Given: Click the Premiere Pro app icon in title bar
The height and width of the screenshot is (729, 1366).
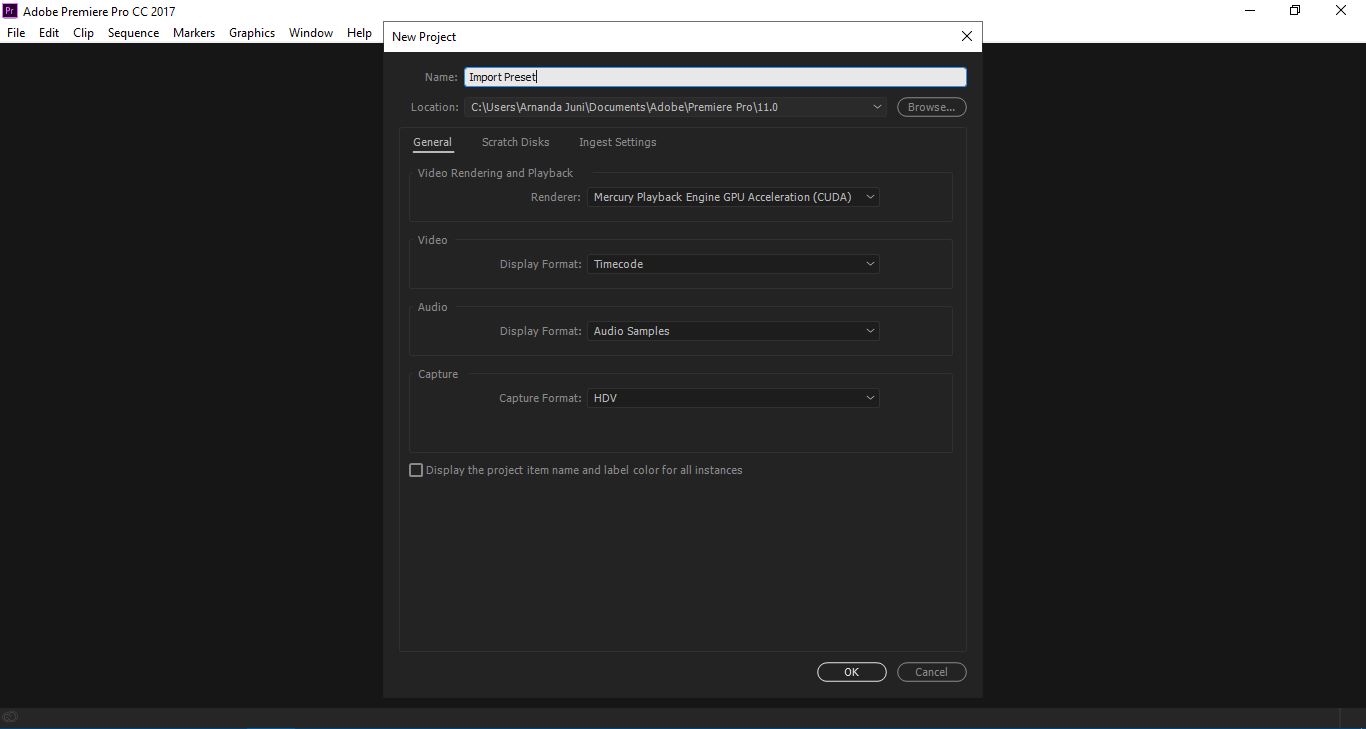Looking at the screenshot, I should [10, 11].
